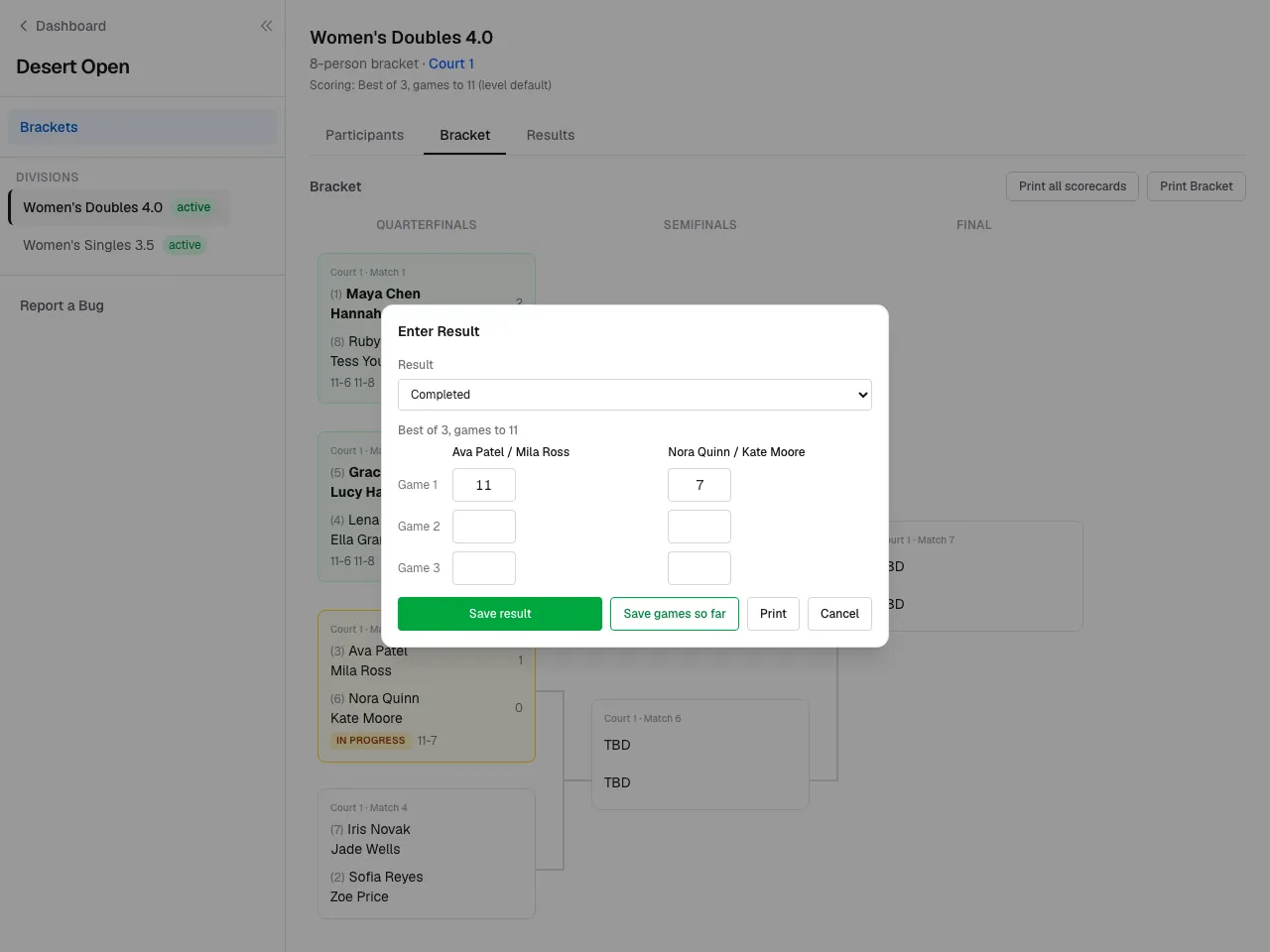Click the active badge on Women's Singles 3.5

(185, 245)
